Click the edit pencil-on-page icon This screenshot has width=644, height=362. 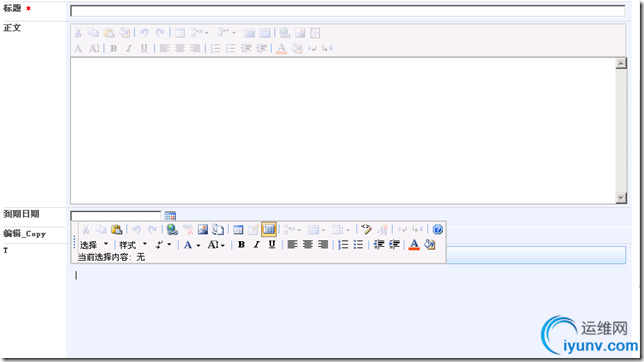click(x=253, y=229)
